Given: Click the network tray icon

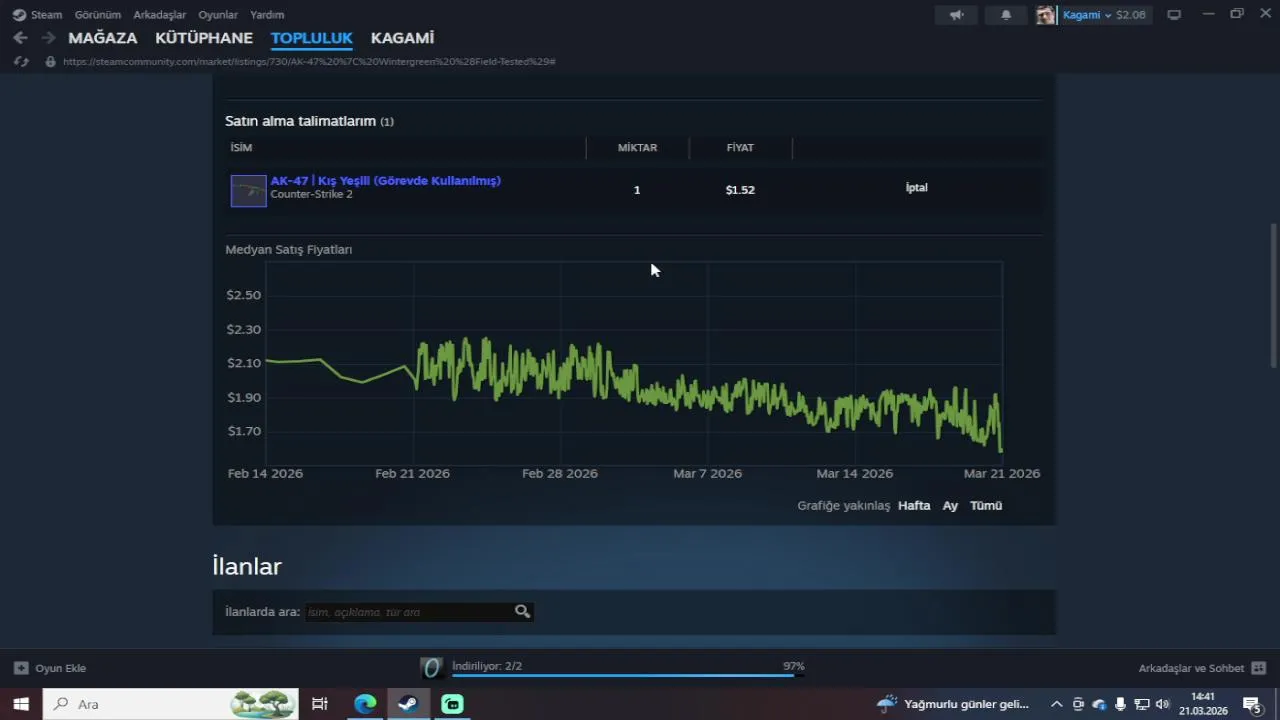Looking at the screenshot, I should click(1141, 704).
